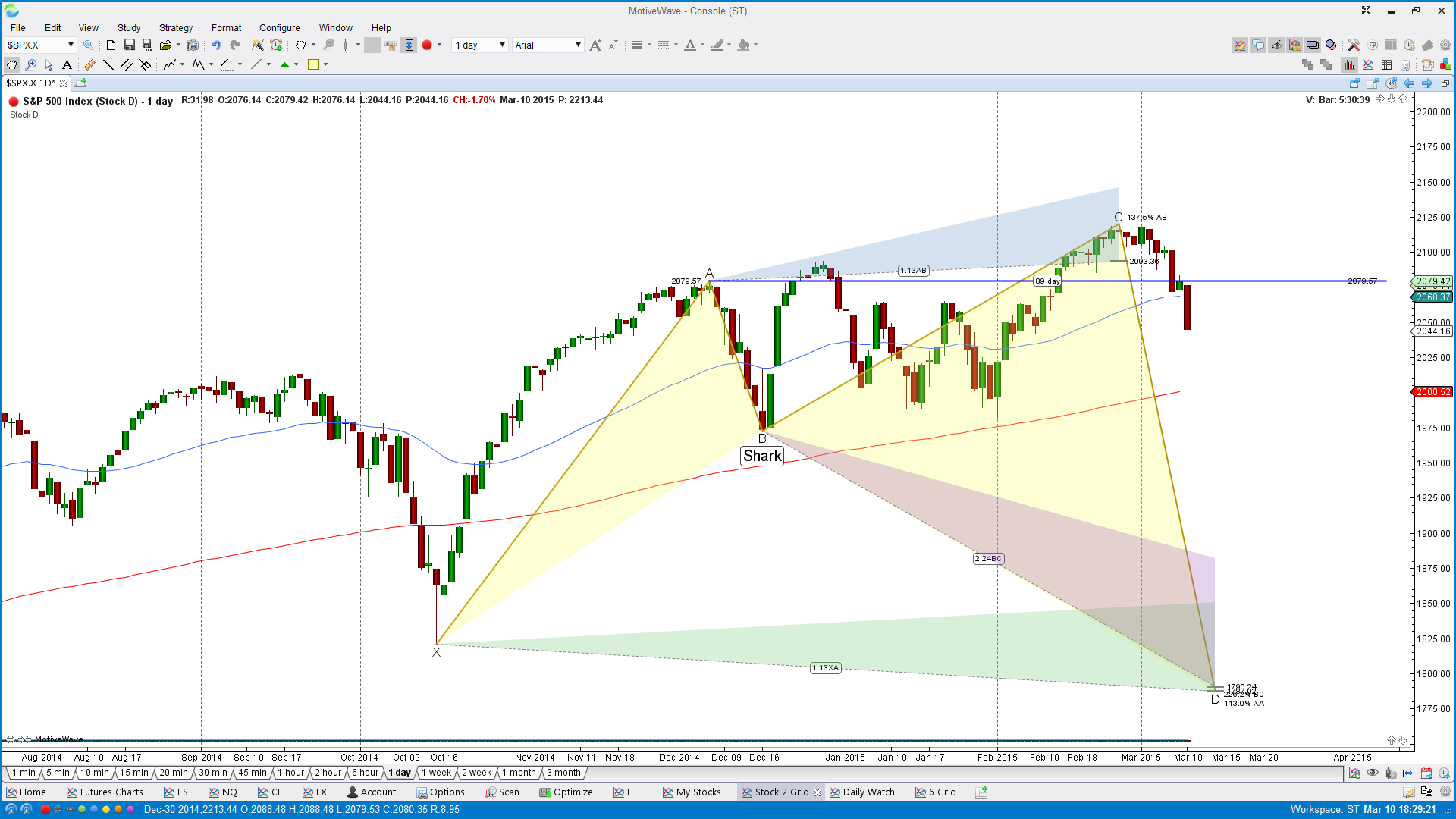Click the text color 'A' swatch
Image resolution: width=1456 pixels, height=819 pixels.
[690, 45]
